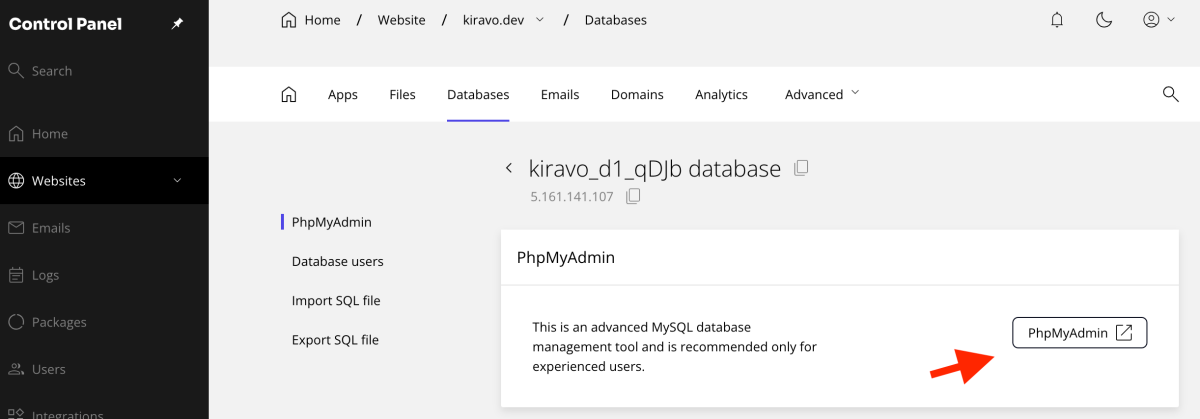Image resolution: width=1200 pixels, height=419 pixels.
Task: Go back with the arrow beside database title
Action: pos(509,169)
